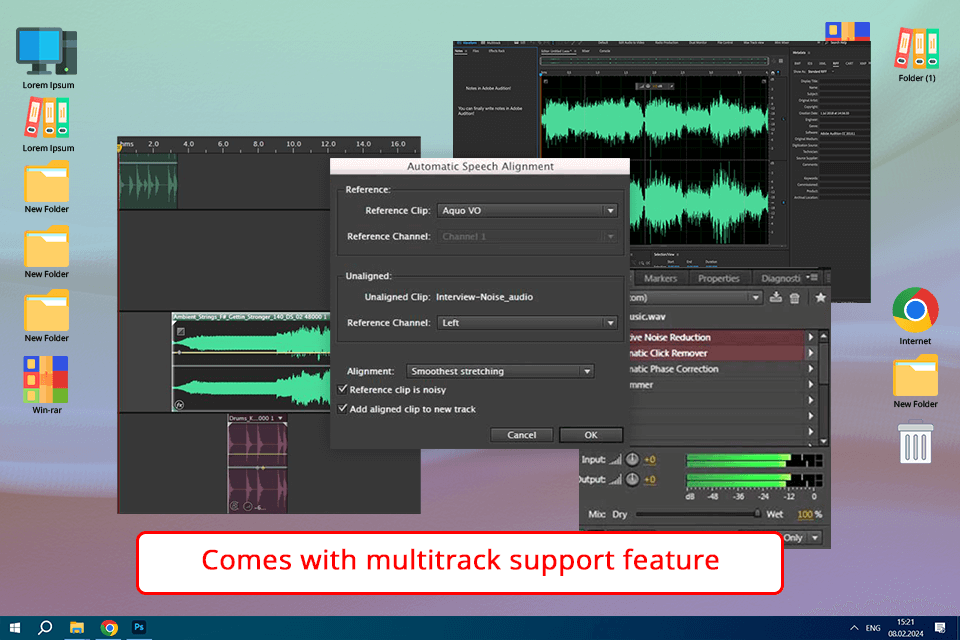Open the Win-rar desktop icon

pos(47,380)
